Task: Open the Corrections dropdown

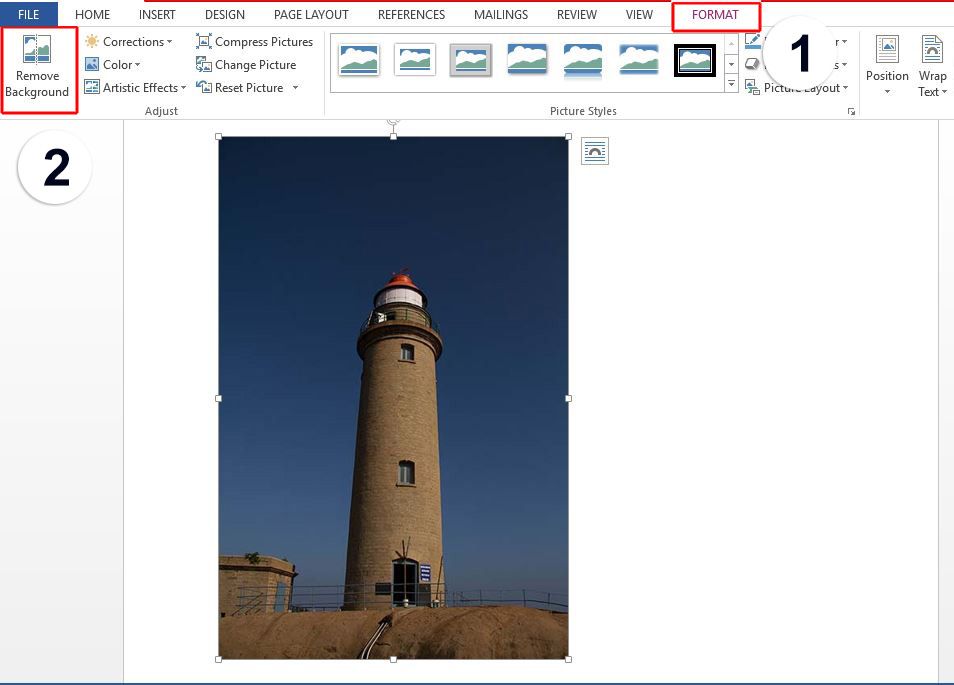Action: click(130, 41)
